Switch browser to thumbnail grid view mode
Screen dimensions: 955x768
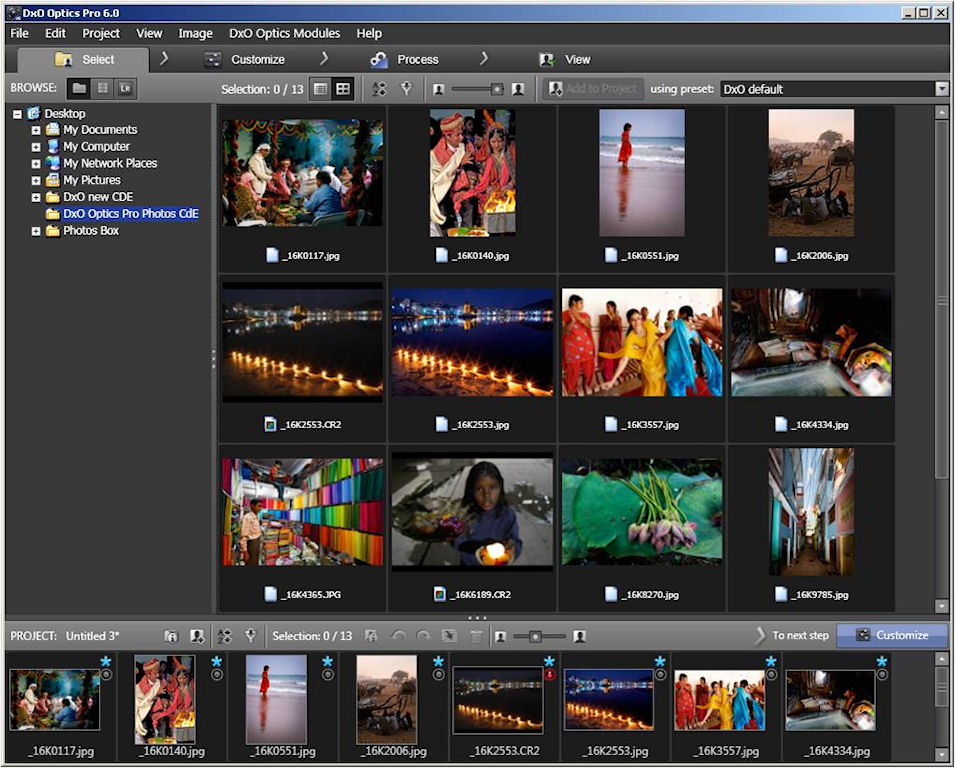tap(343, 89)
